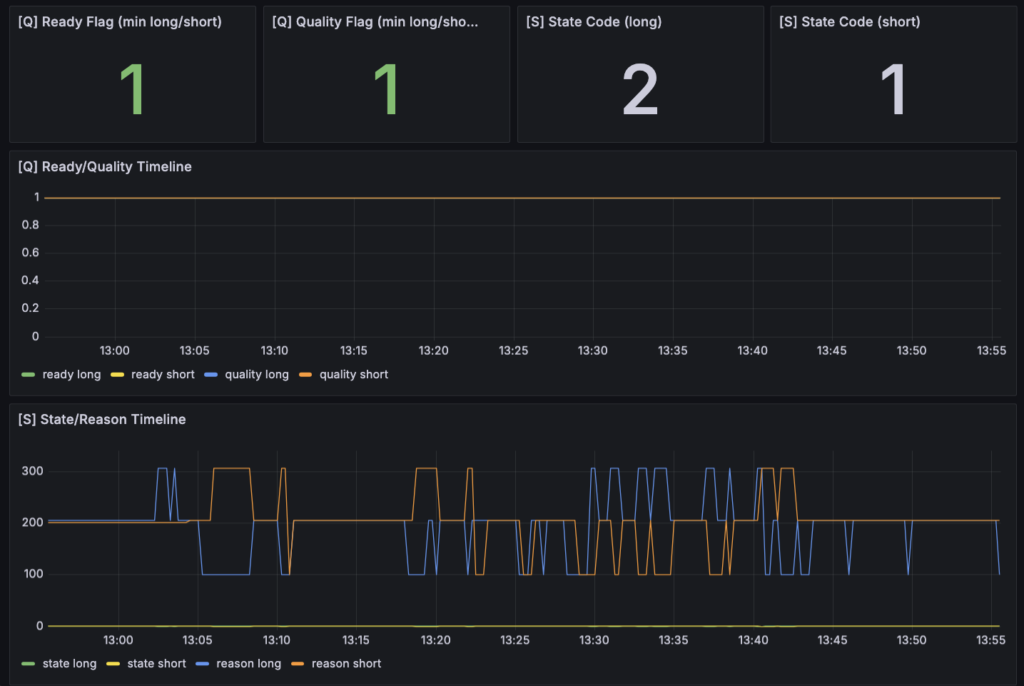The width and height of the screenshot is (1024, 686).
Task: Open the Quality Flag panel title menu
Action: tap(375, 21)
